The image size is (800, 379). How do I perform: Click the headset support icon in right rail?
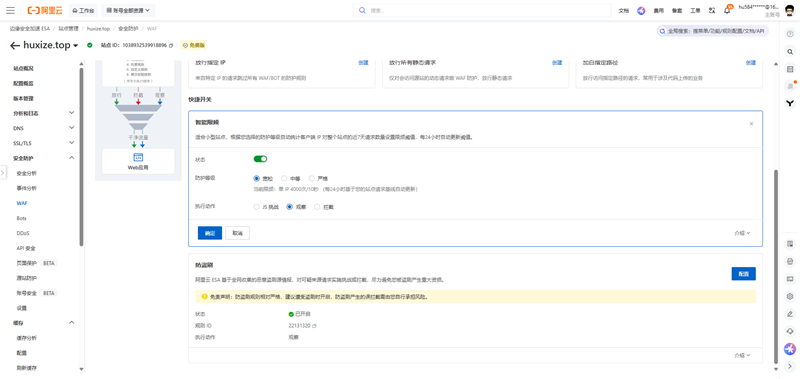point(790,331)
